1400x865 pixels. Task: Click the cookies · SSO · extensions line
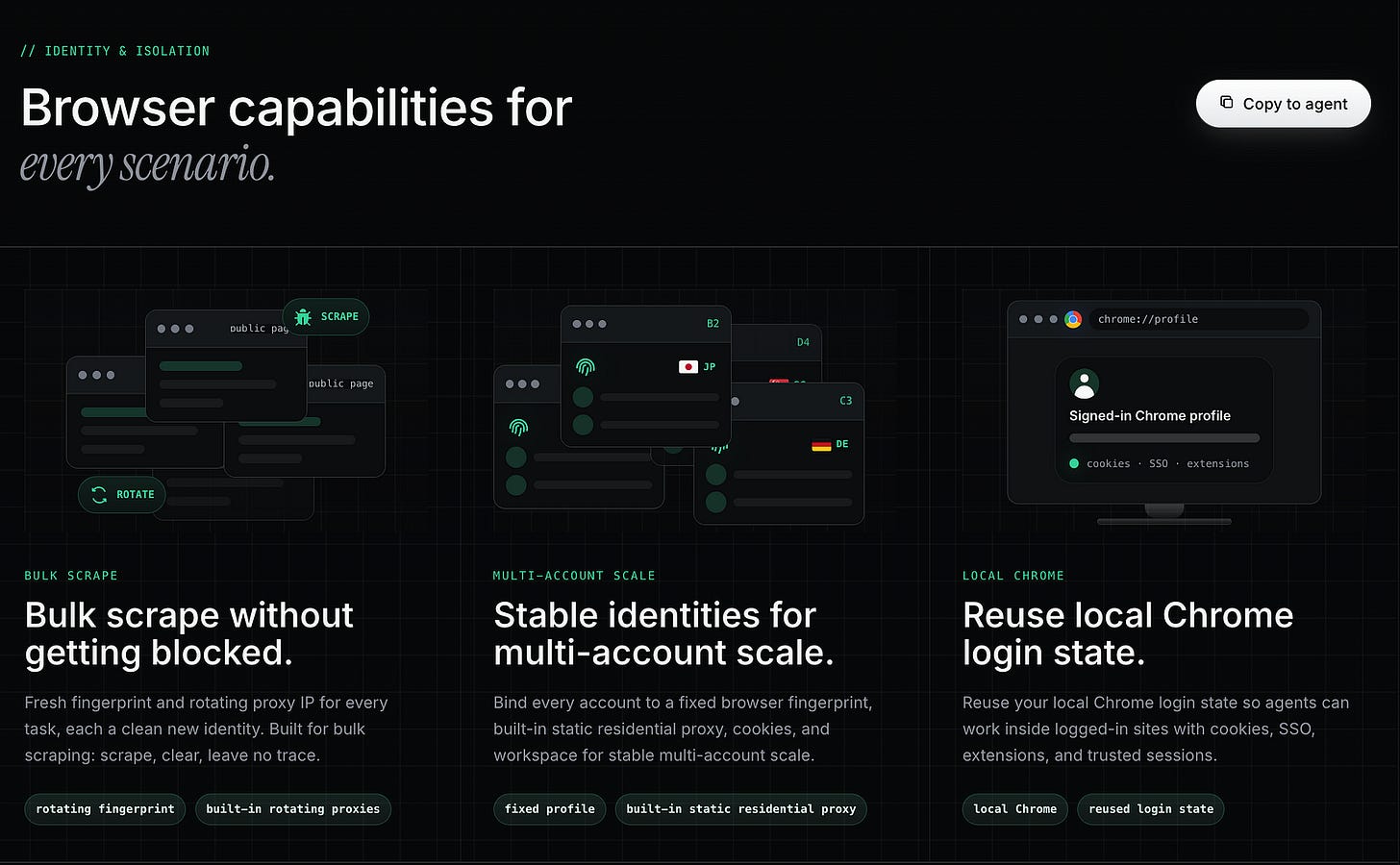pyautogui.click(x=1167, y=463)
